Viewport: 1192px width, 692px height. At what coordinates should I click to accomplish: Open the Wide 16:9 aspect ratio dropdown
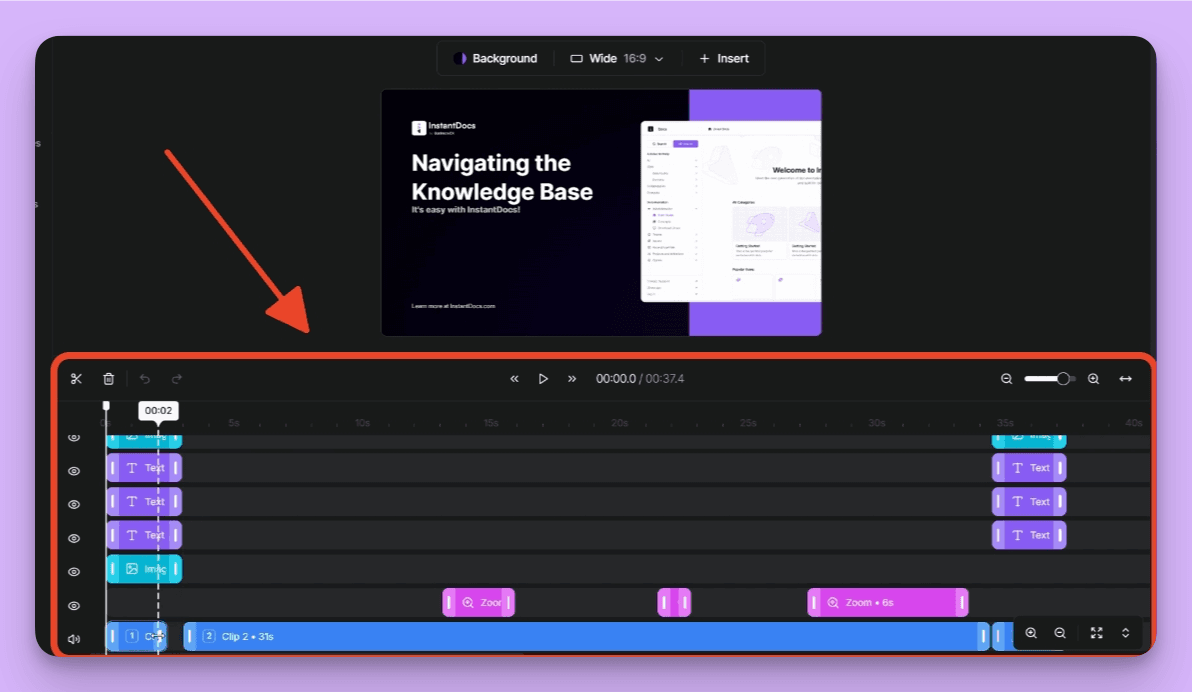pos(616,58)
